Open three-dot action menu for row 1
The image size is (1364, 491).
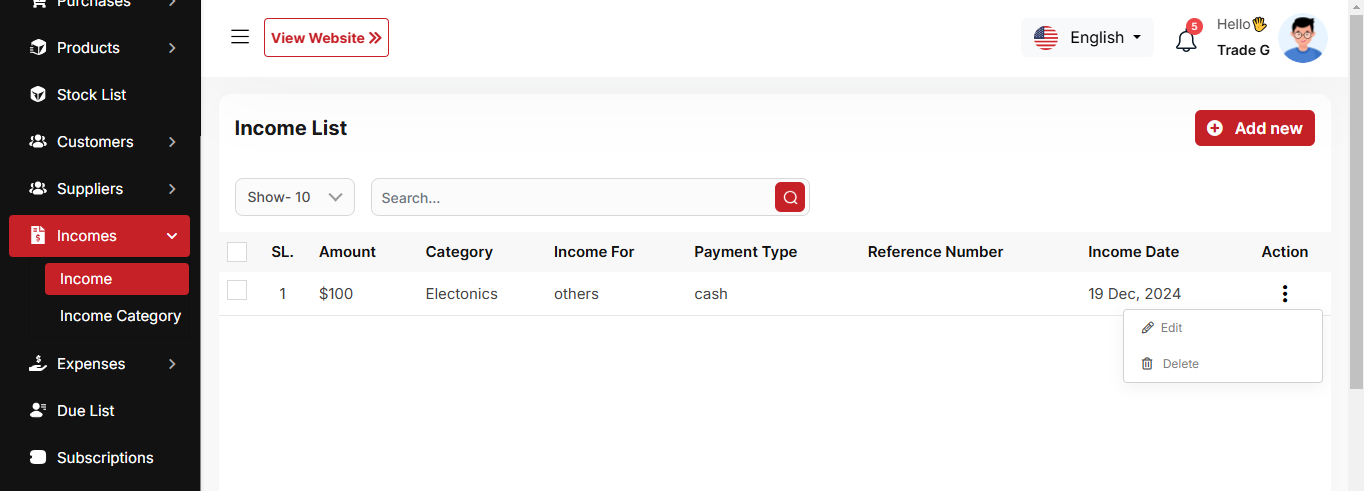tap(1284, 294)
